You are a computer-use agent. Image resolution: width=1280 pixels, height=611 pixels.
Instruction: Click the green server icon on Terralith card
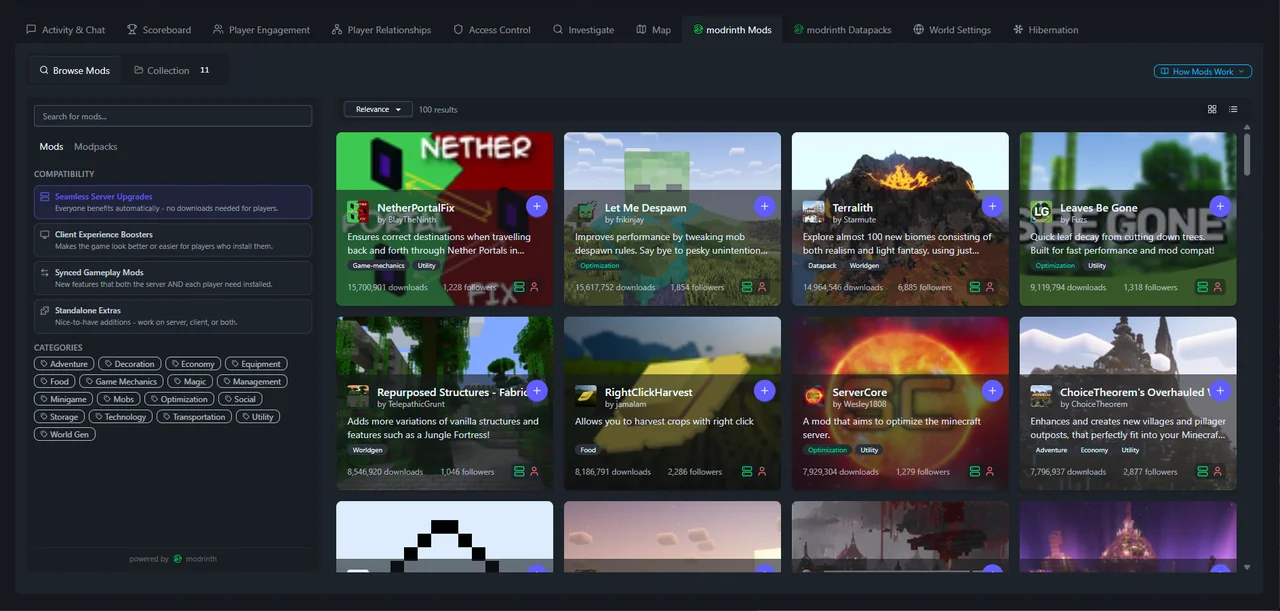(x=973, y=287)
